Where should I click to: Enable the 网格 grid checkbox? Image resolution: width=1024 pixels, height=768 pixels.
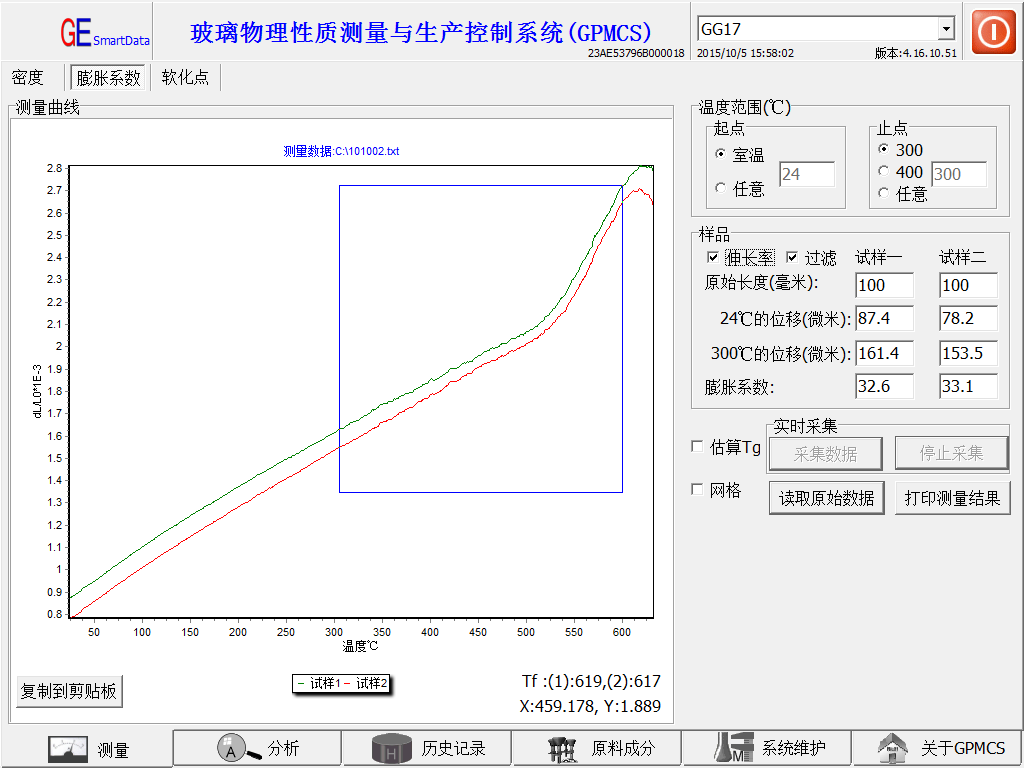(697, 489)
